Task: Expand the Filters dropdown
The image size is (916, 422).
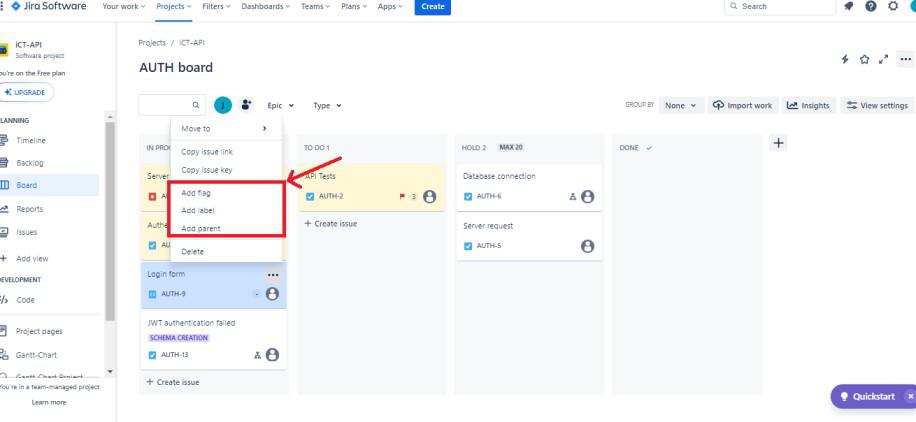Action: pos(216,6)
